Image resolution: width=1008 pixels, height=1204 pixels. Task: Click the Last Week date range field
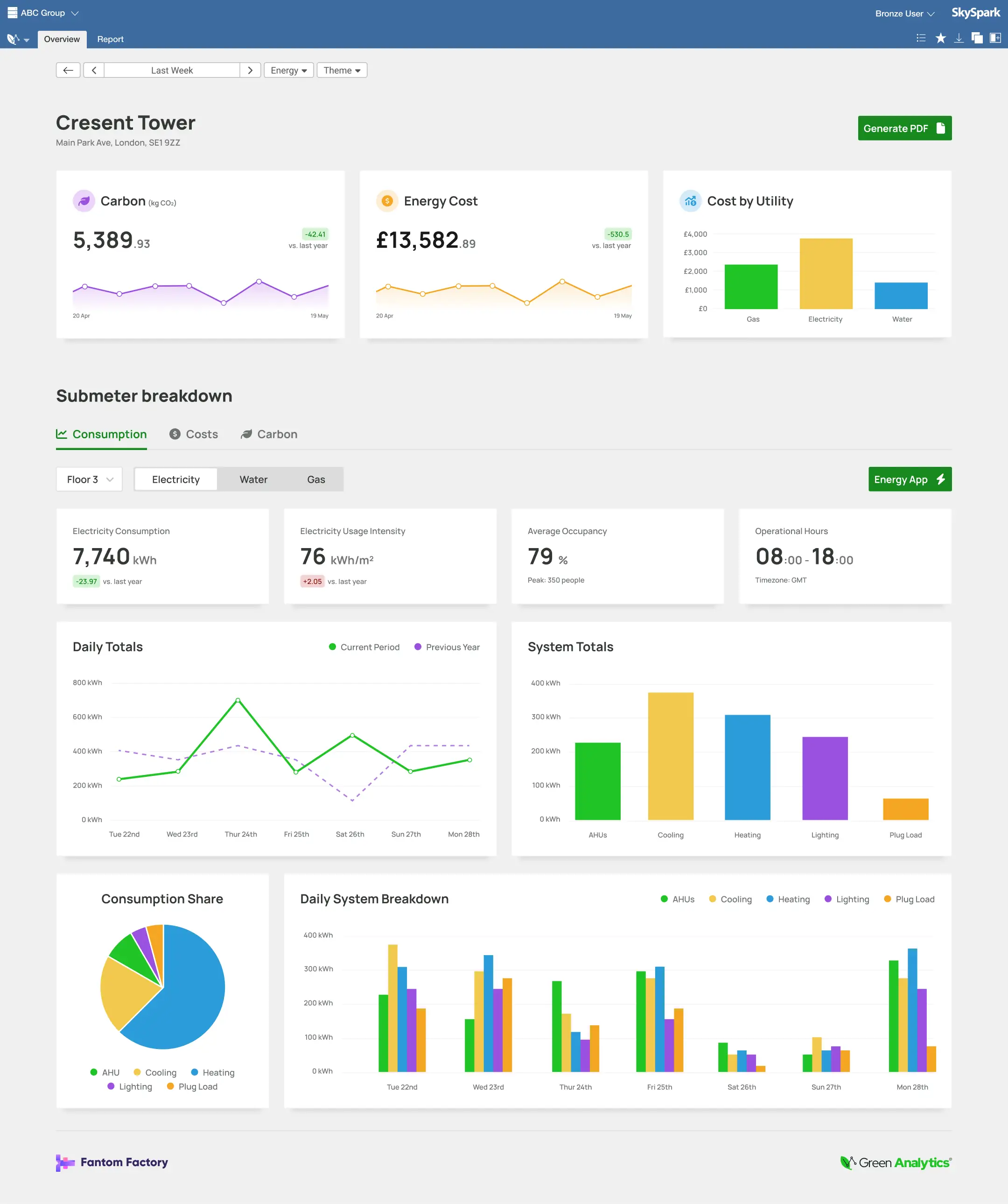pyautogui.click(x=171, y=70)
